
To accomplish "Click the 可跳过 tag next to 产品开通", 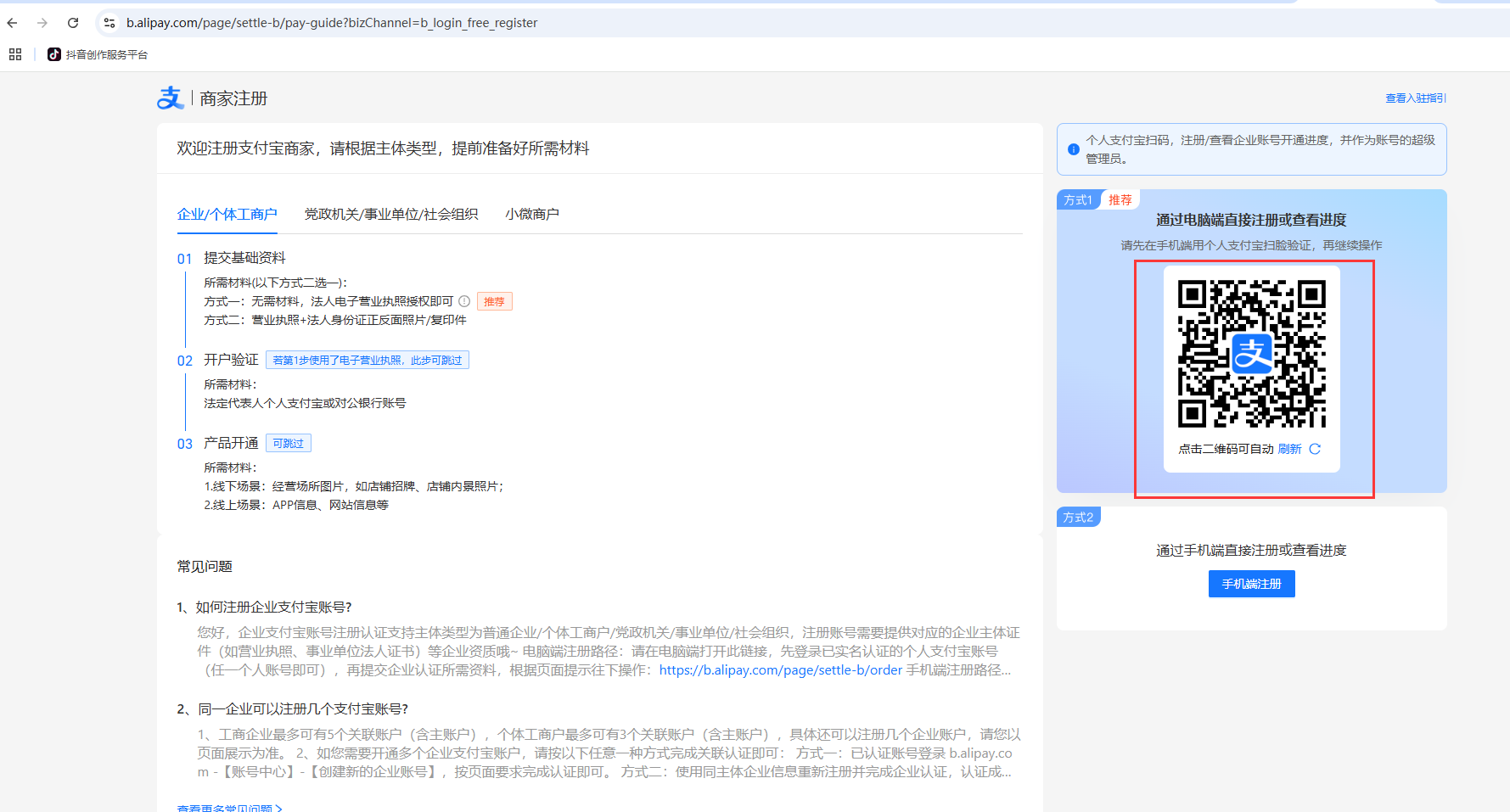I will [x=289, y=443].
